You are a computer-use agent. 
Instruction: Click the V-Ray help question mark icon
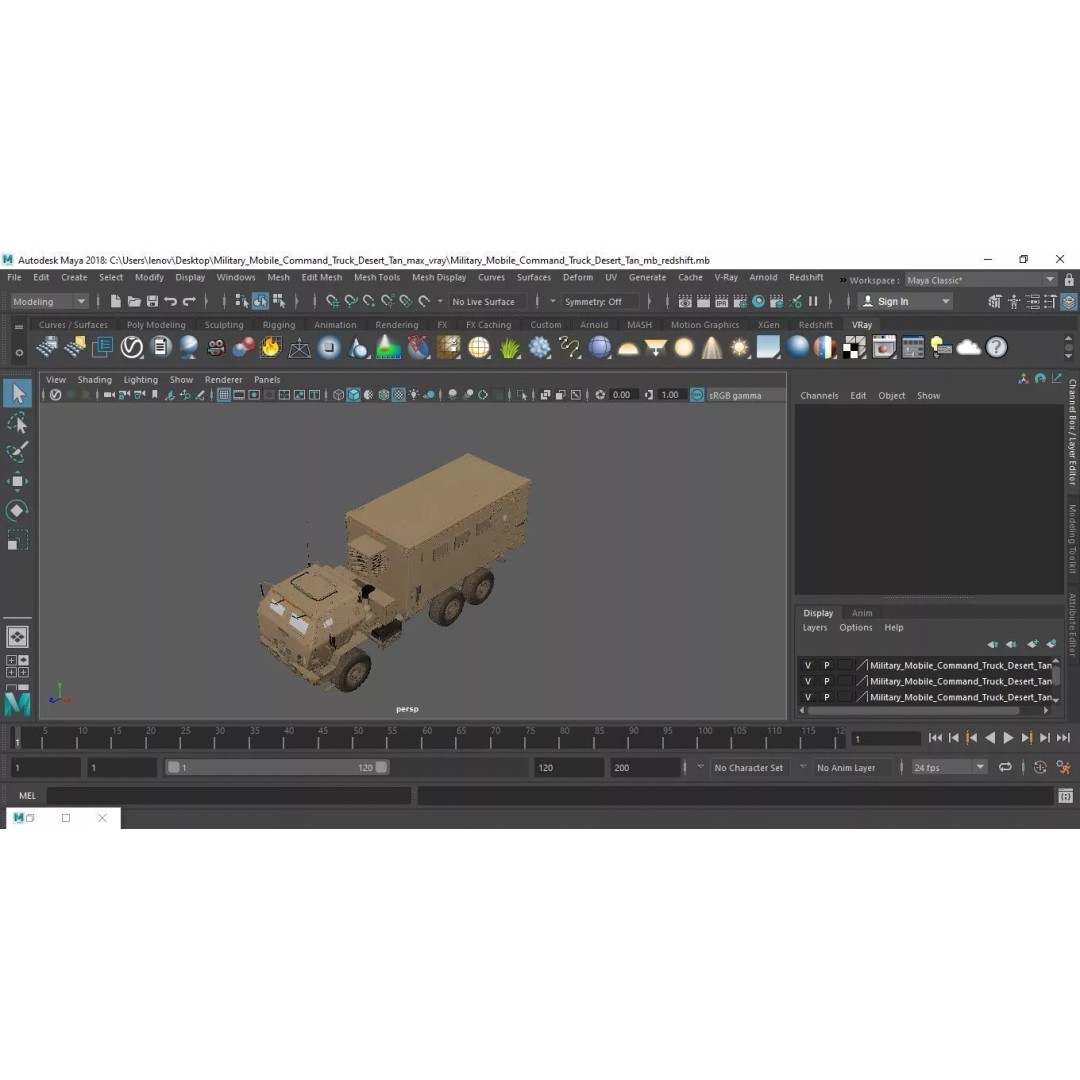[x=997, y=348]
